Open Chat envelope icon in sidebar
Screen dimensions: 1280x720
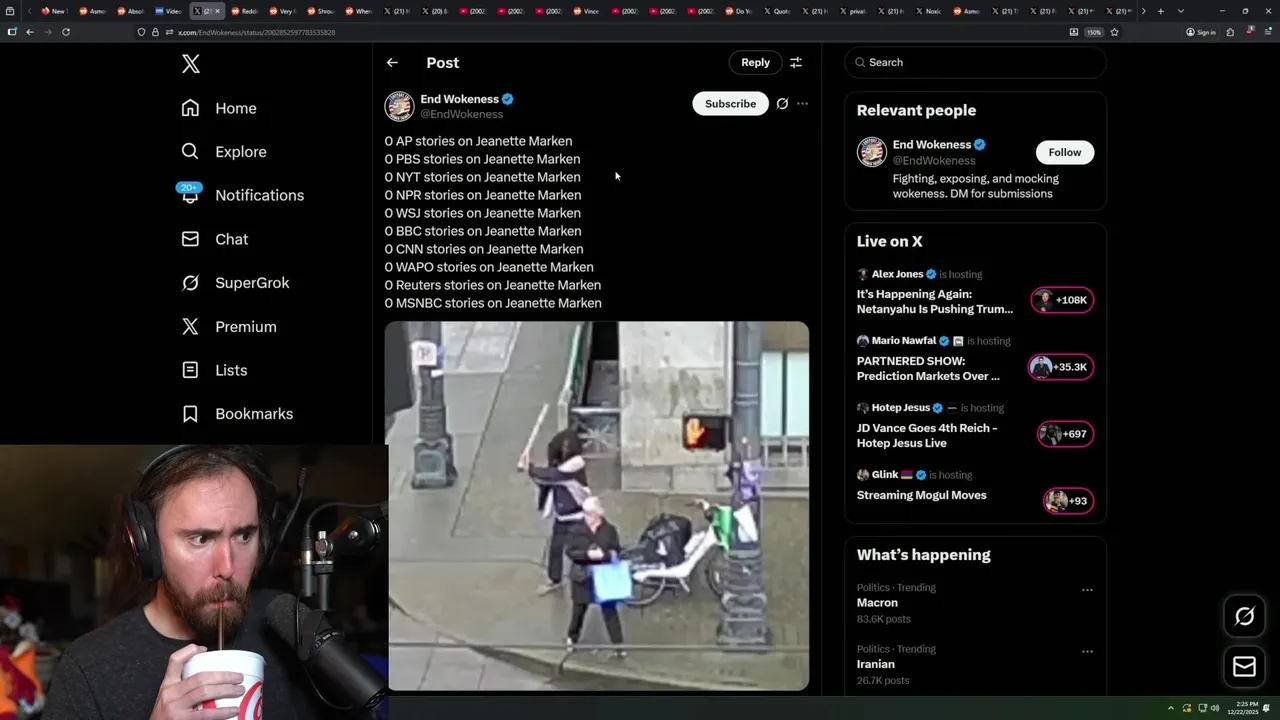coord(190,239)
